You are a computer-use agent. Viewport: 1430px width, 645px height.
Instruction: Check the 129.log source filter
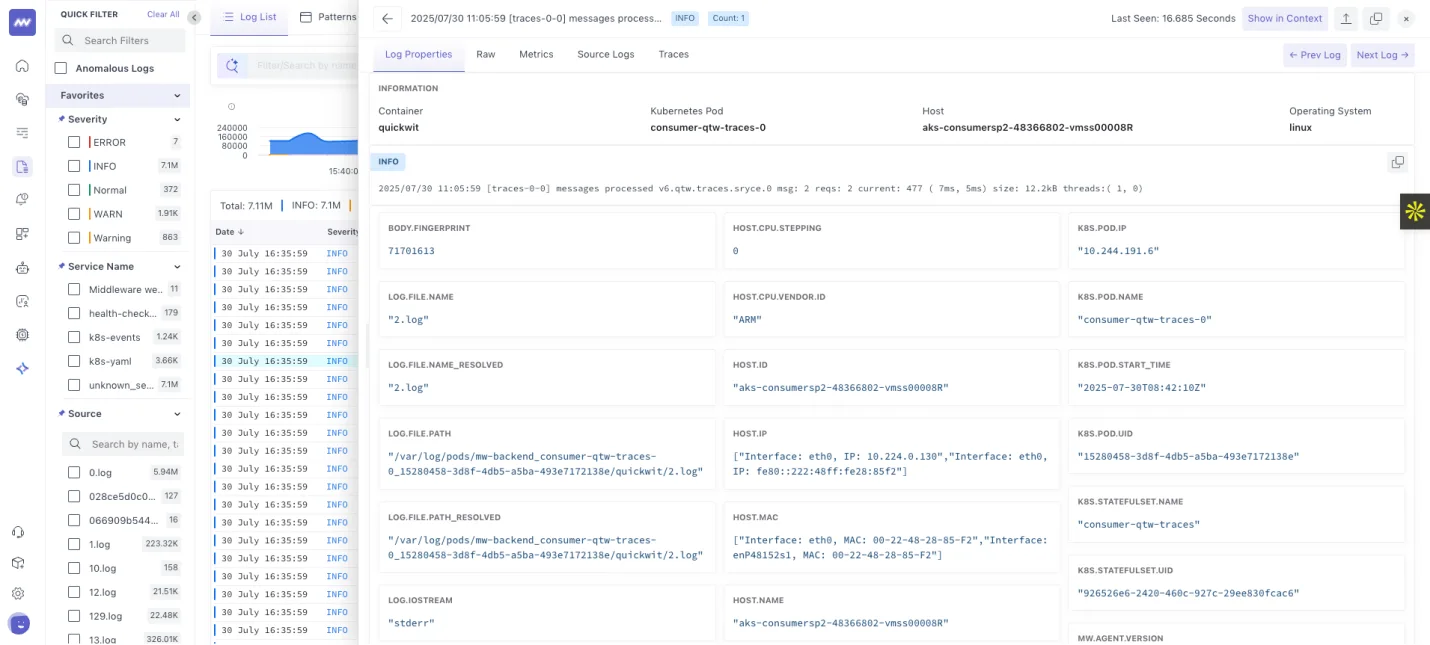click(74, 616)
